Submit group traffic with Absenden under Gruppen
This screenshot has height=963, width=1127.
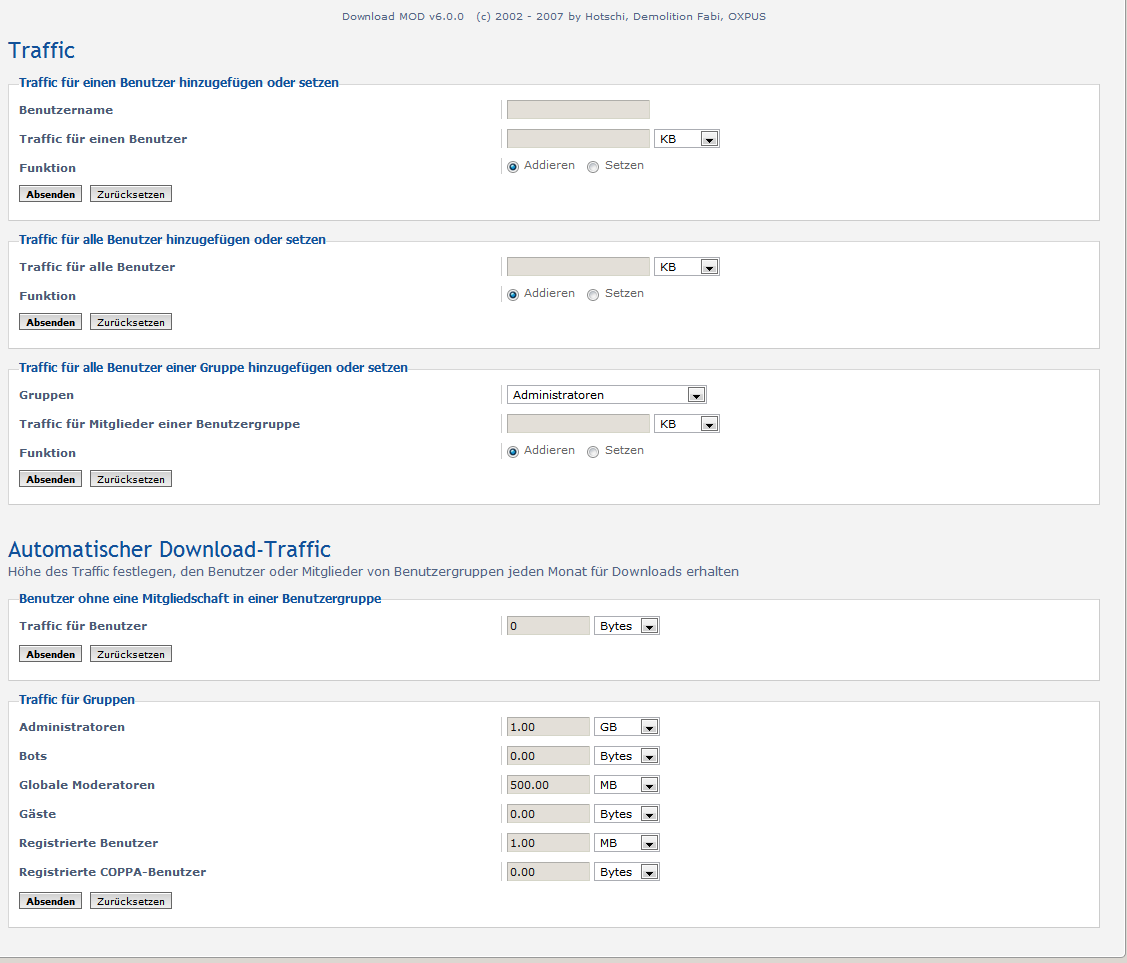click(50, 479)
